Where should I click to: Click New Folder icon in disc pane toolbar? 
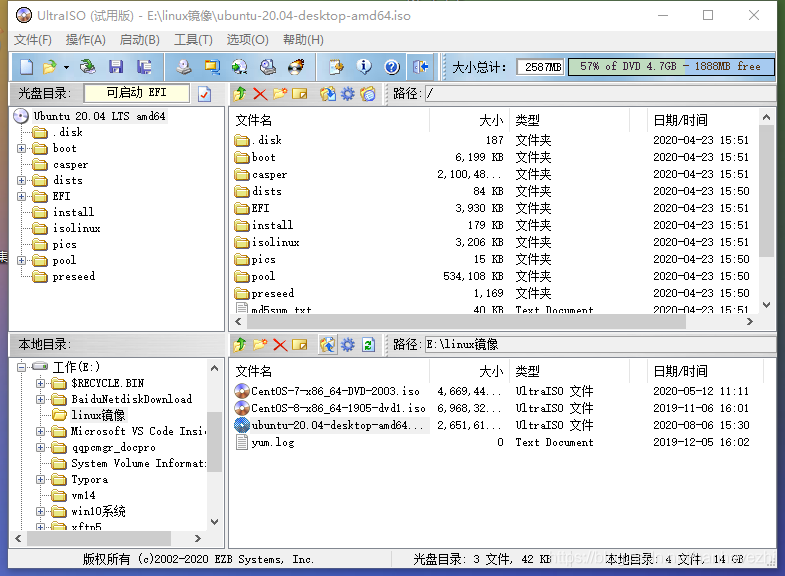[280, 94]
